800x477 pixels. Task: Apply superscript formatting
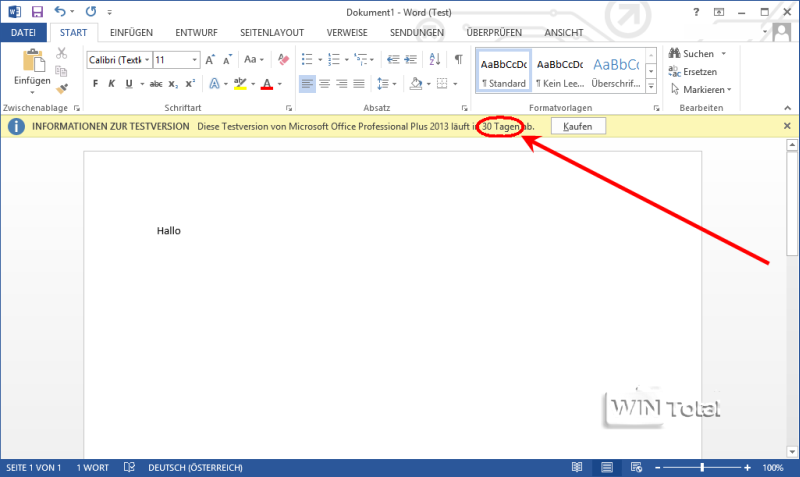coord(190,84)
